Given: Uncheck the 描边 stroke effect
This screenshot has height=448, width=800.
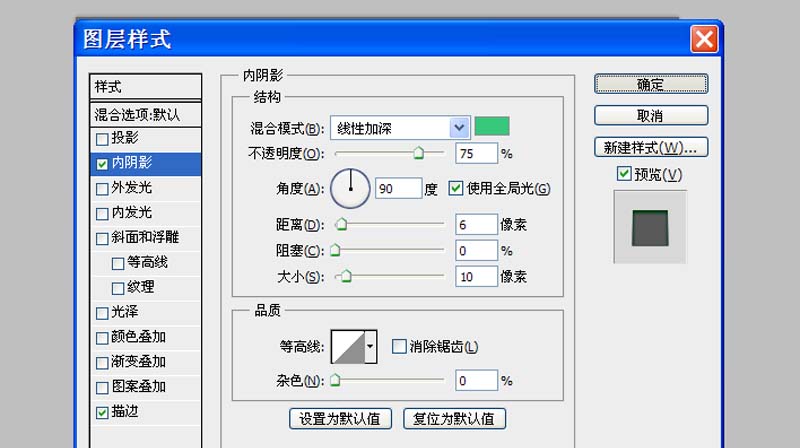Looking at the screenshot, I should point(102,411).
